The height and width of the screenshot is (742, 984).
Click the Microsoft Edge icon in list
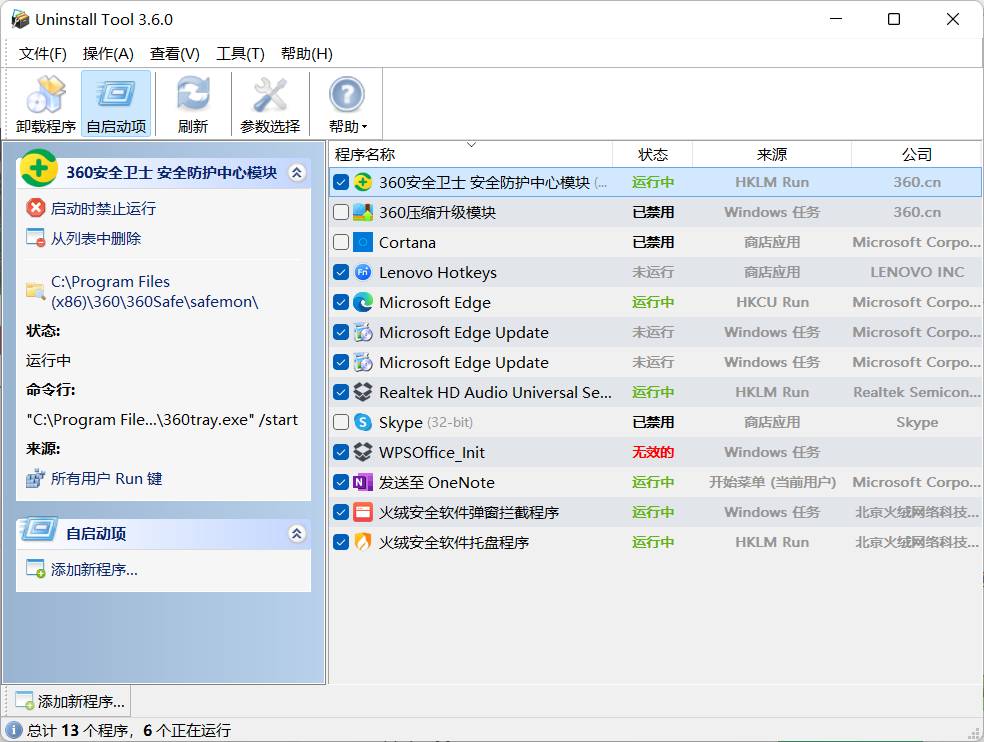coord(363,302)
